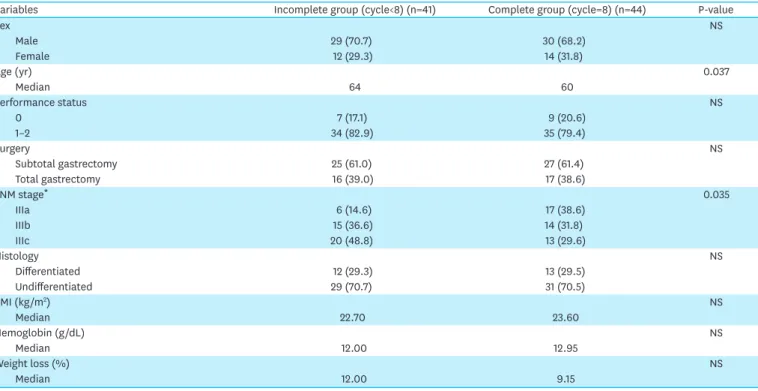Click 'Median' label under Hemoglobin

[x=32, y=348]
